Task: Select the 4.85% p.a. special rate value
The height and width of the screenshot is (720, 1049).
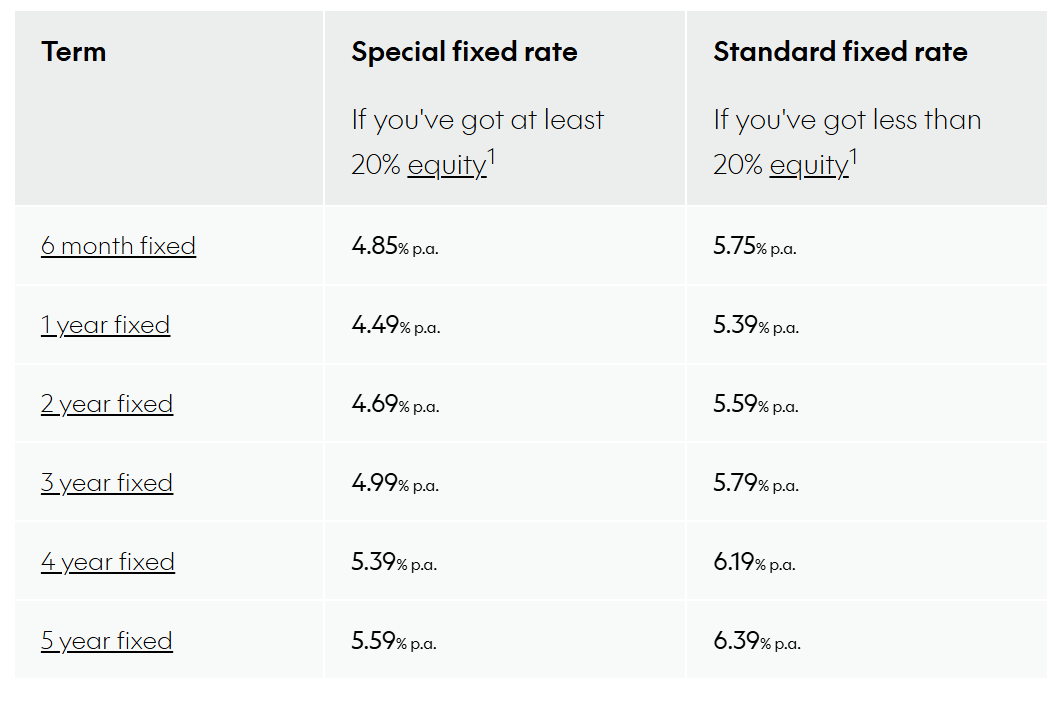Action: 395,246
